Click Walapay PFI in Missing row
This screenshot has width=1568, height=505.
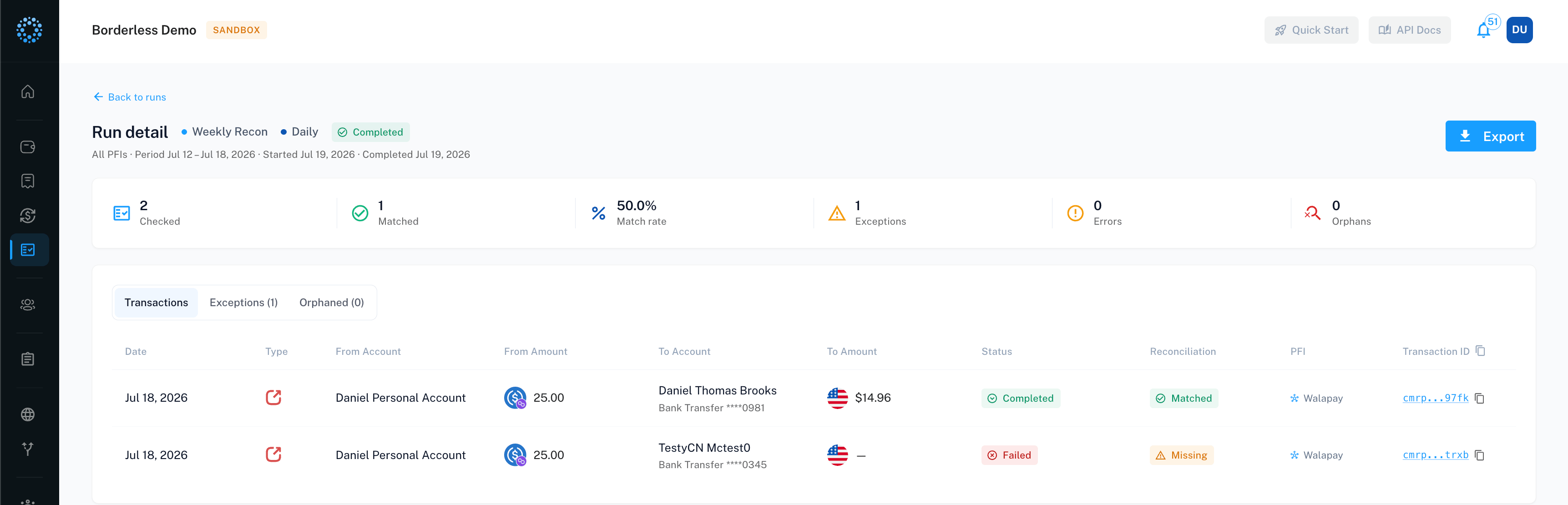tap(1317, 455)
